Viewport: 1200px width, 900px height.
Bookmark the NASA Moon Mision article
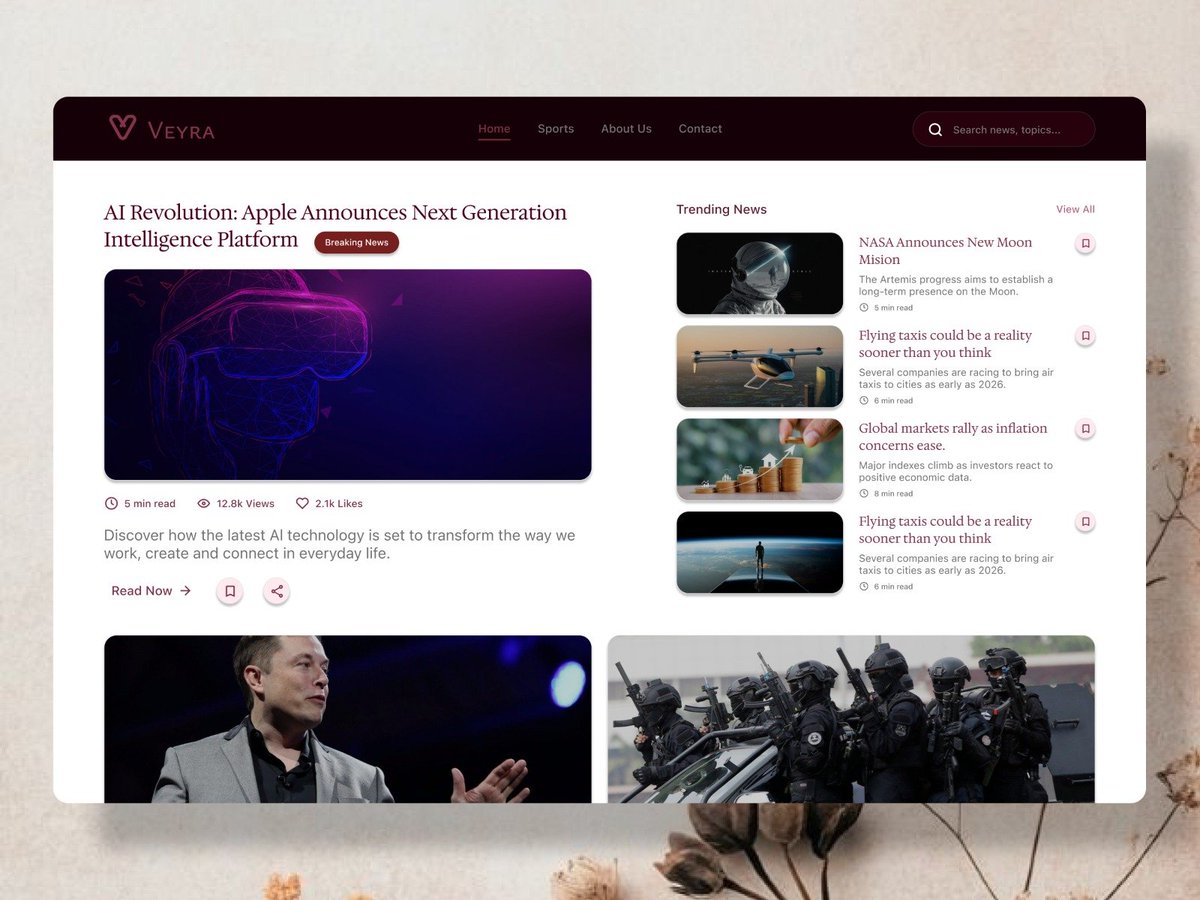(x=1085, y=243)
